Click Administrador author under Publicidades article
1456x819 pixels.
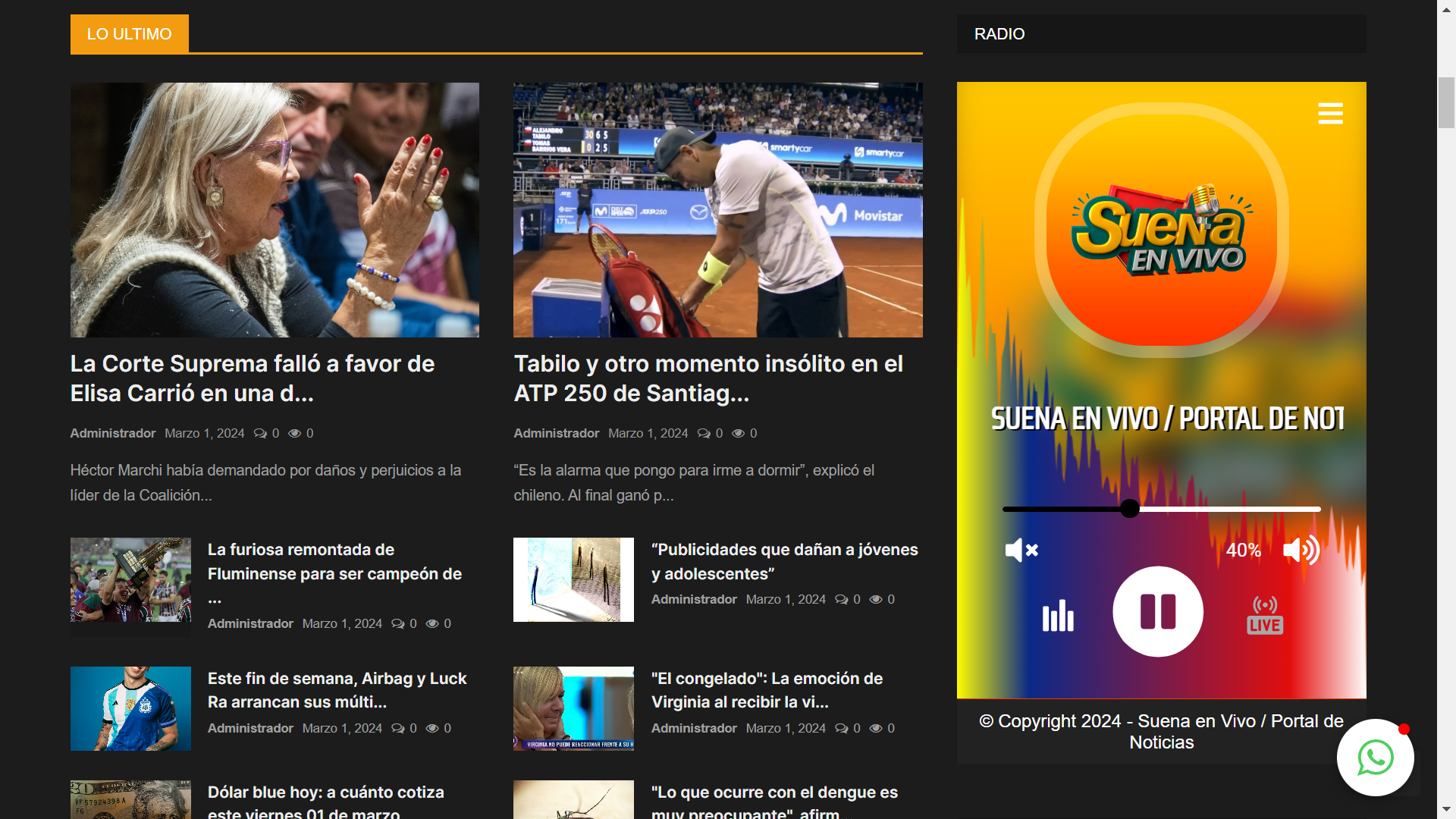tap(694, 599)
